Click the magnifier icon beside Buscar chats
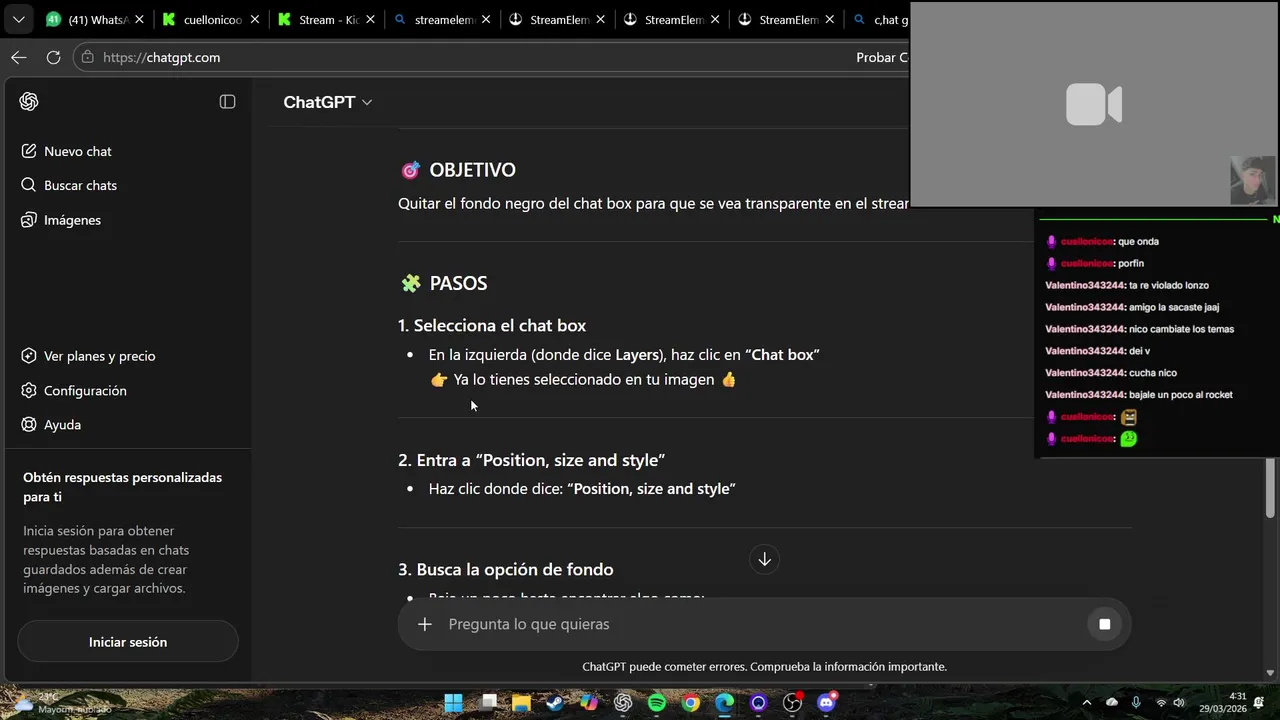 click(x=29, y=185)
